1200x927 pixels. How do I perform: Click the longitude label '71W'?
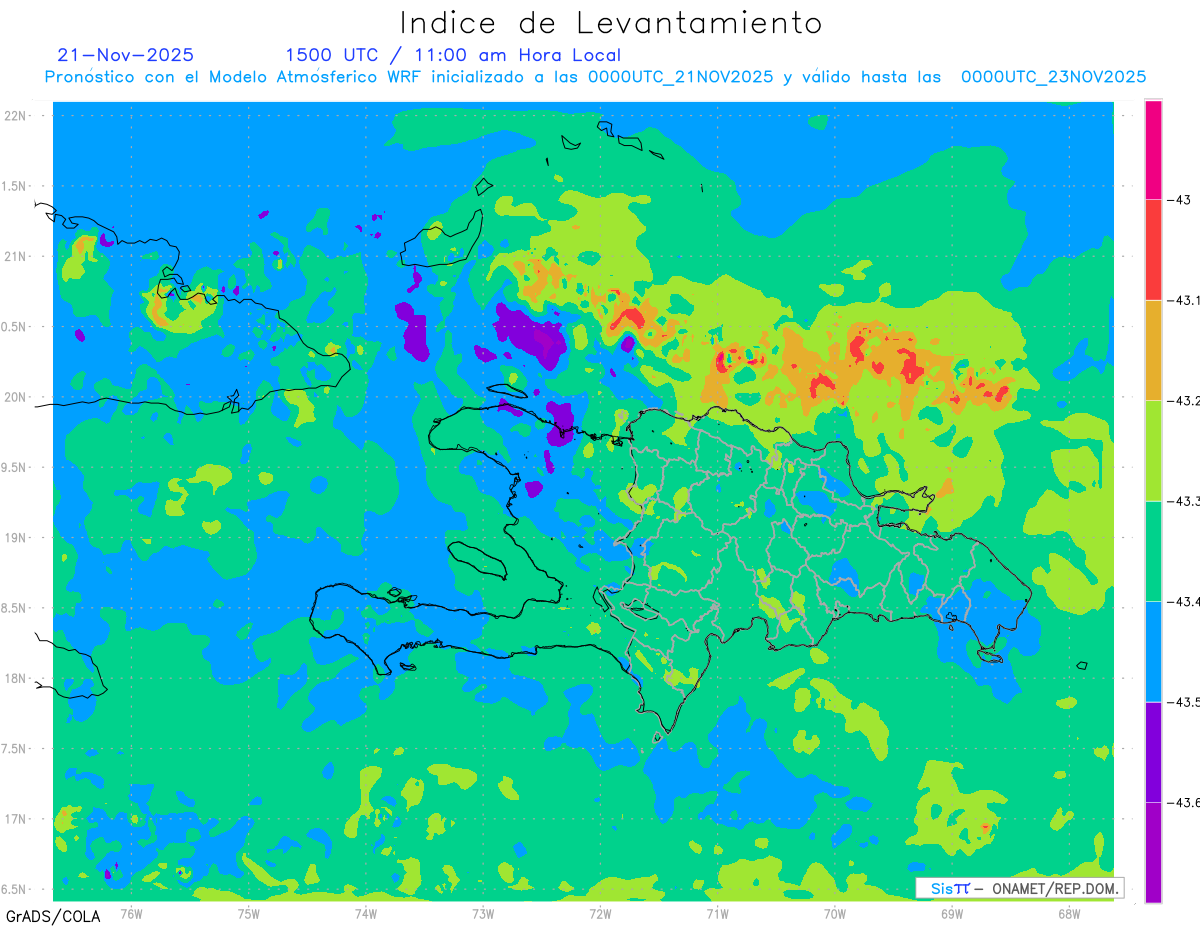717,914
